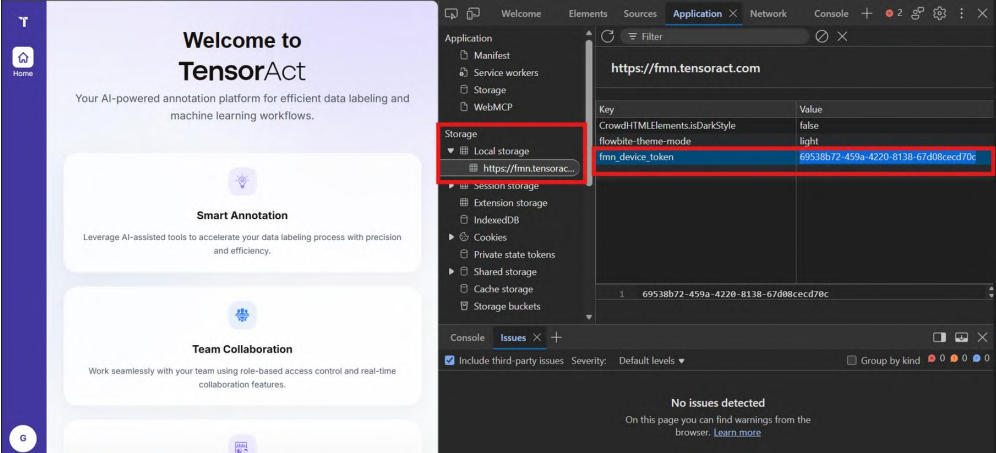
Task: Open the Default levels severity dropdown
Action: 652,360
